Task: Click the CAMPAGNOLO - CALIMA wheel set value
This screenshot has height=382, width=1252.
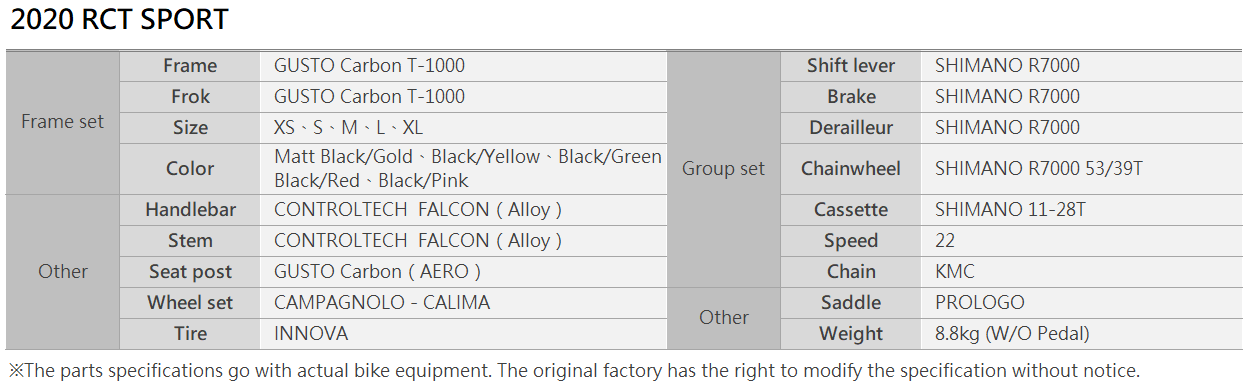Action: [382, 303]
